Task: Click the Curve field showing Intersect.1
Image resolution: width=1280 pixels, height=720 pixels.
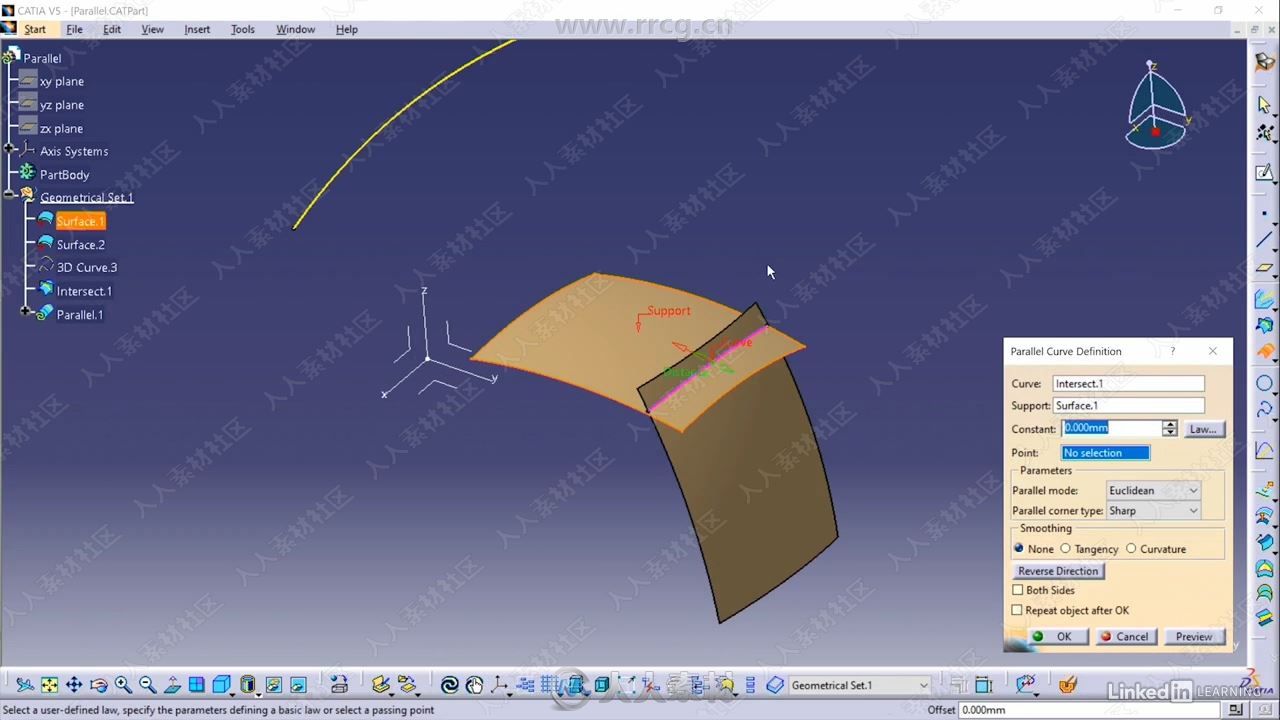Action: pos(1128,383)
